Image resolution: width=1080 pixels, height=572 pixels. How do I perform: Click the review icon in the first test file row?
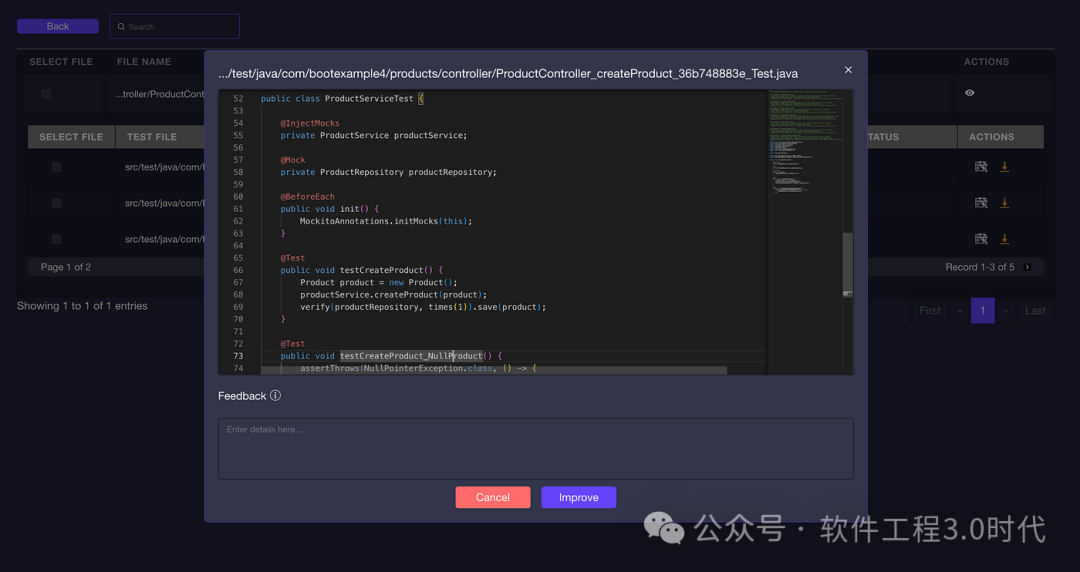(981, 167)
